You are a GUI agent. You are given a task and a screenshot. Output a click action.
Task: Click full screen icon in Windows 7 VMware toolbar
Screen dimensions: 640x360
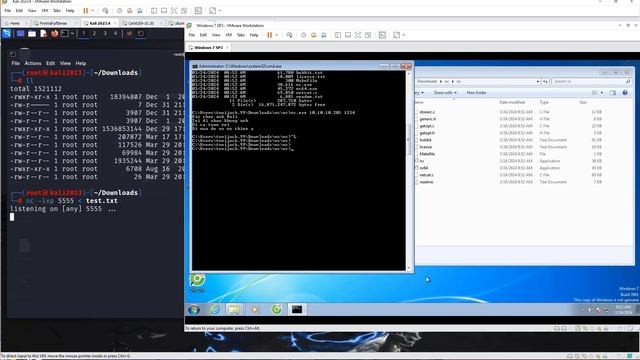coord(358,35)
